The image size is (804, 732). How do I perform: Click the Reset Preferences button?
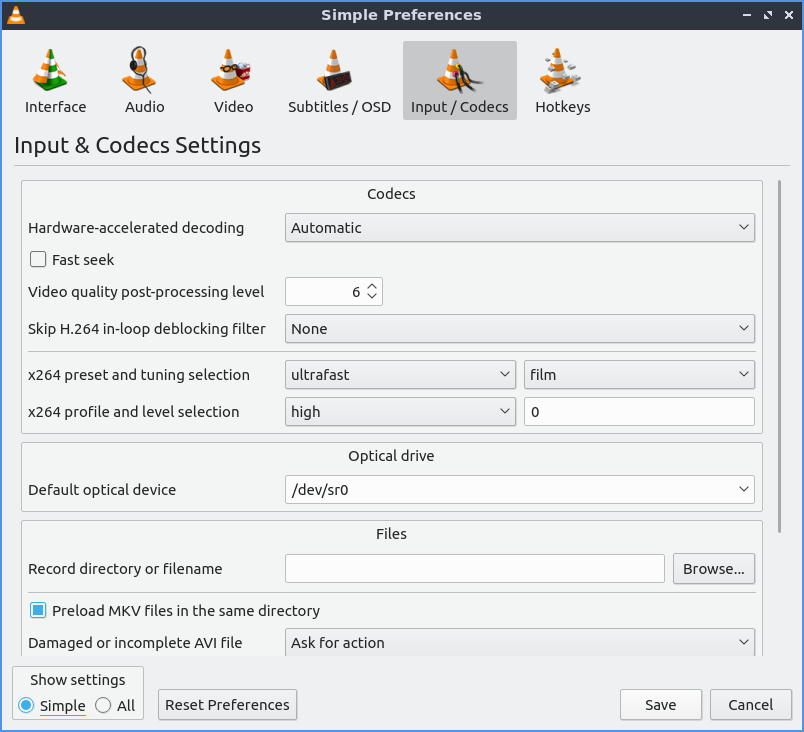click(227, 705)
